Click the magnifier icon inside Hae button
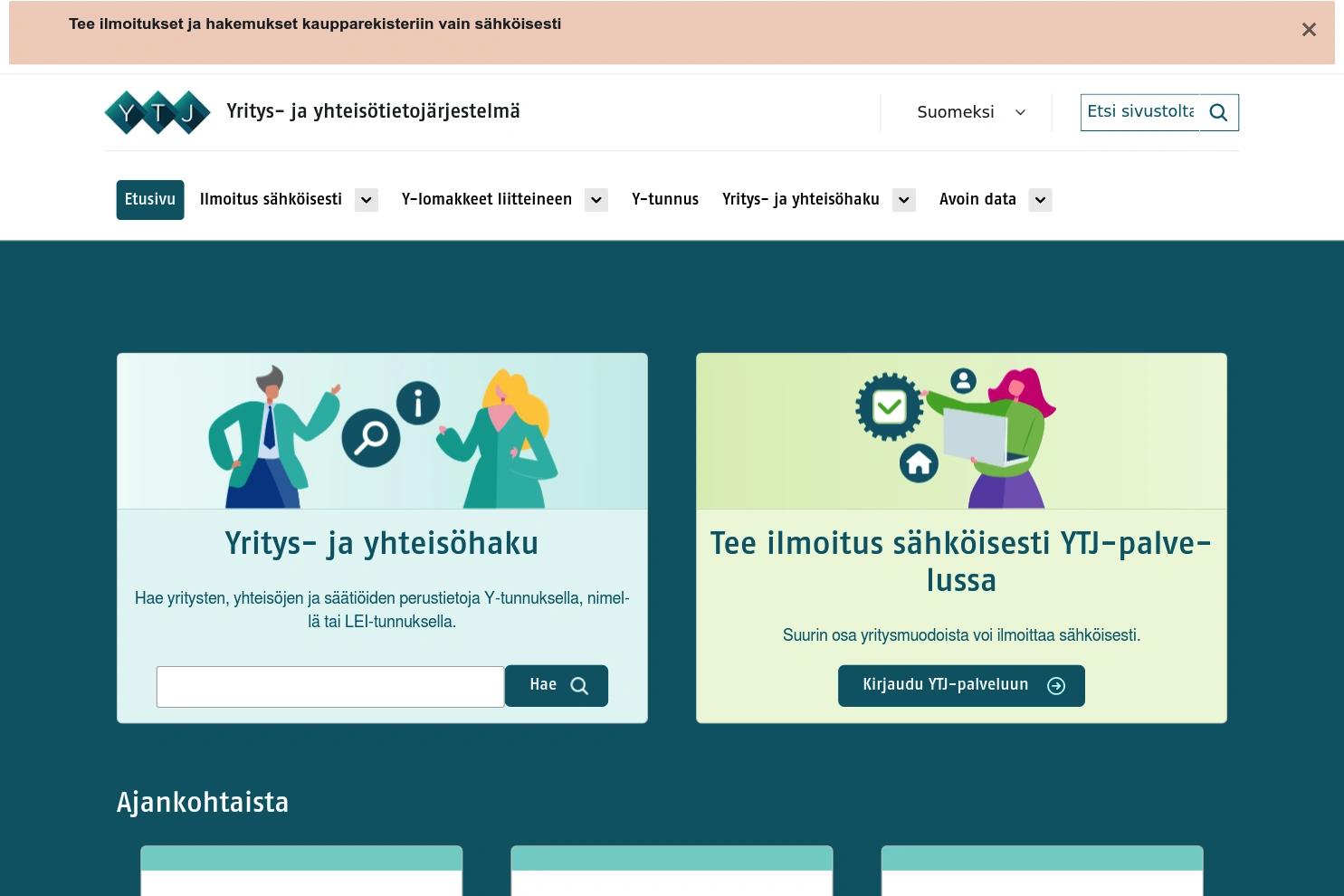The image size is (1344, 896). pyautogui.click(x=580, y=685)
